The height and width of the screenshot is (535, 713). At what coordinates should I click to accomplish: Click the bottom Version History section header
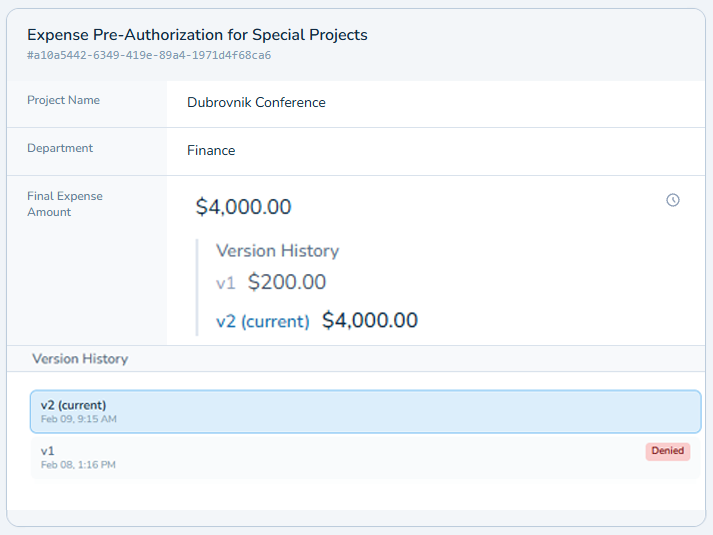point(80,358)
